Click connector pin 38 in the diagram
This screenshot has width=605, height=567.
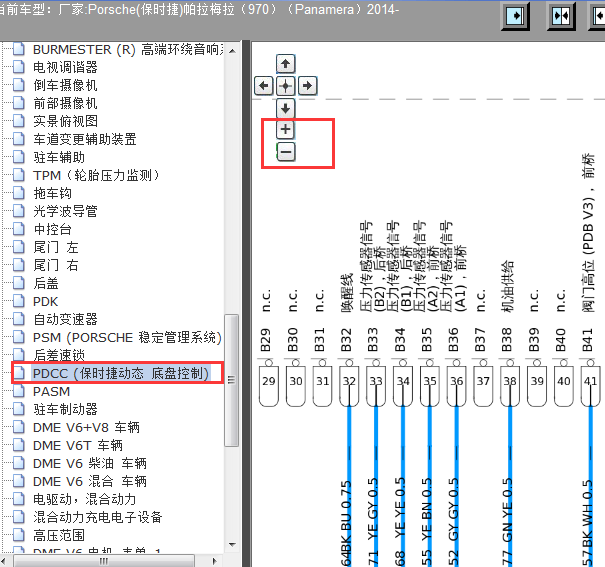coord(510,385)
